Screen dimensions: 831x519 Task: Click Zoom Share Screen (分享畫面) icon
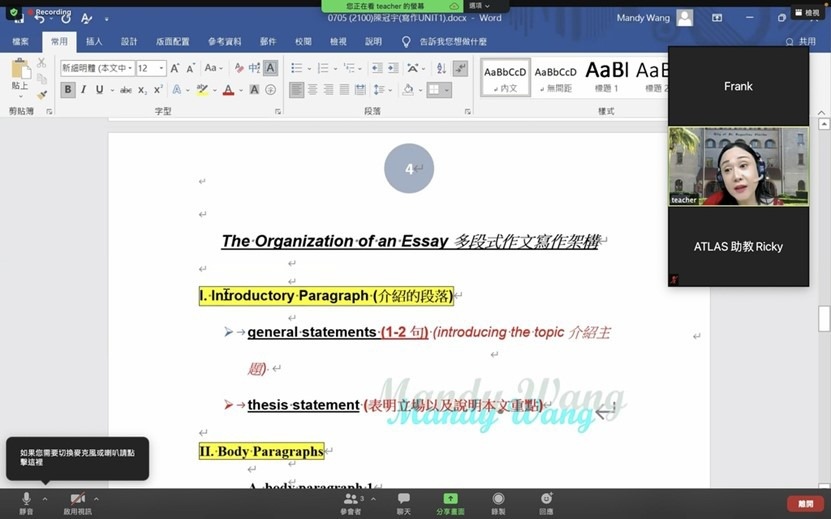point(450,504)
